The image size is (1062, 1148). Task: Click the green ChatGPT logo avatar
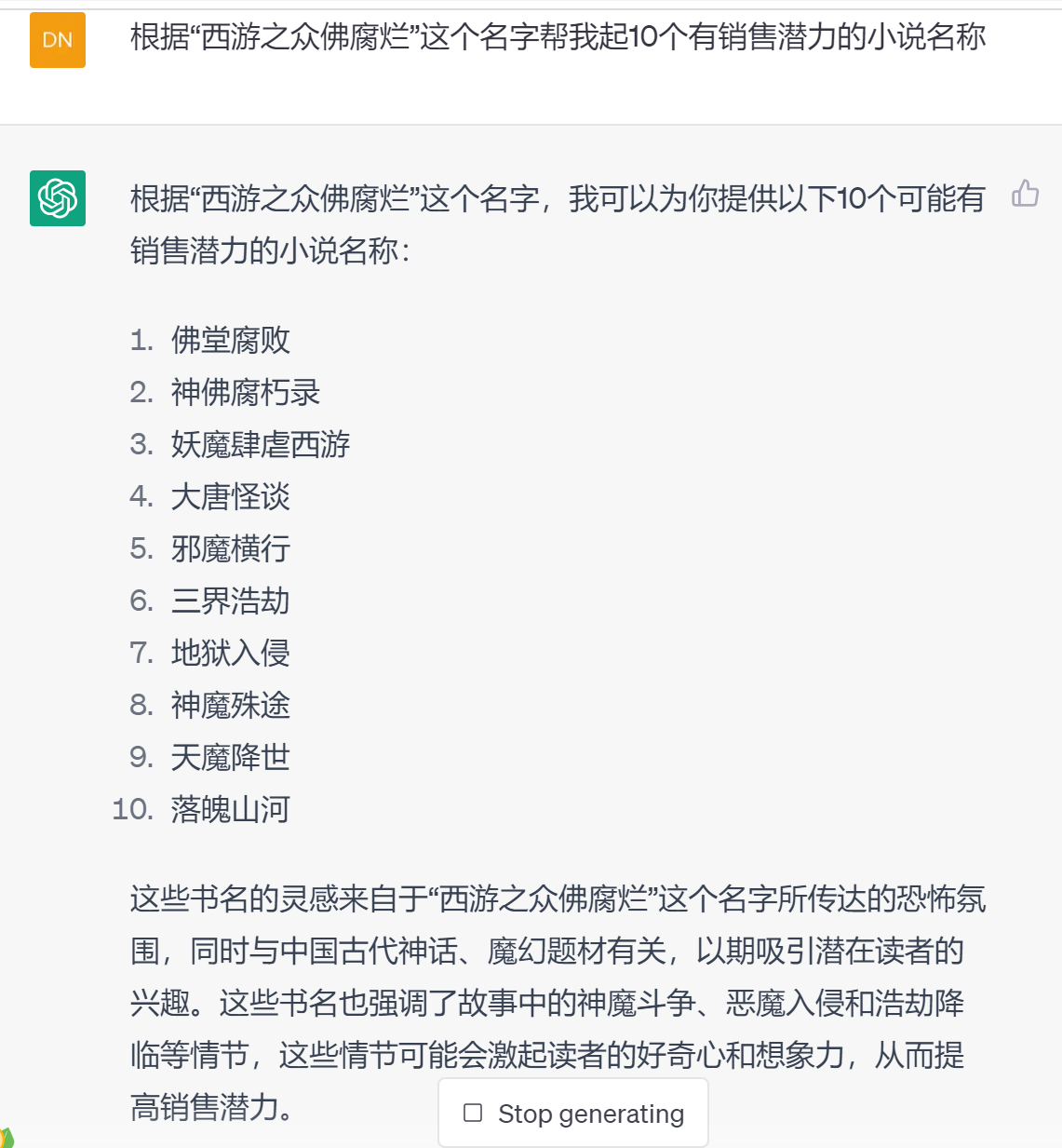[x=58, y=198]
